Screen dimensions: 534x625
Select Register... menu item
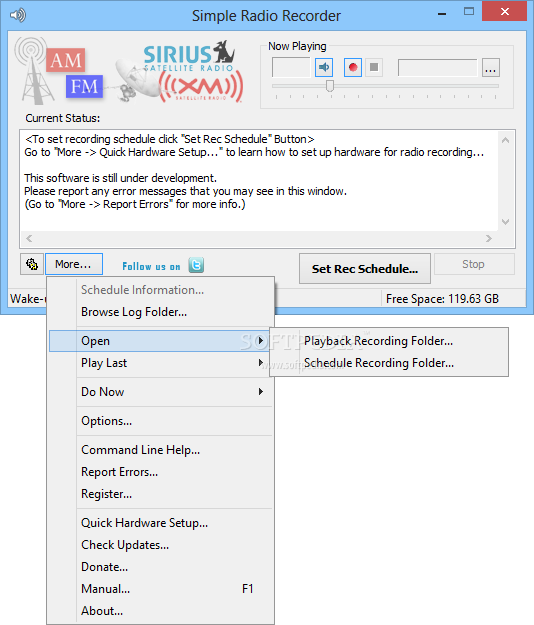tap(161, 494)
